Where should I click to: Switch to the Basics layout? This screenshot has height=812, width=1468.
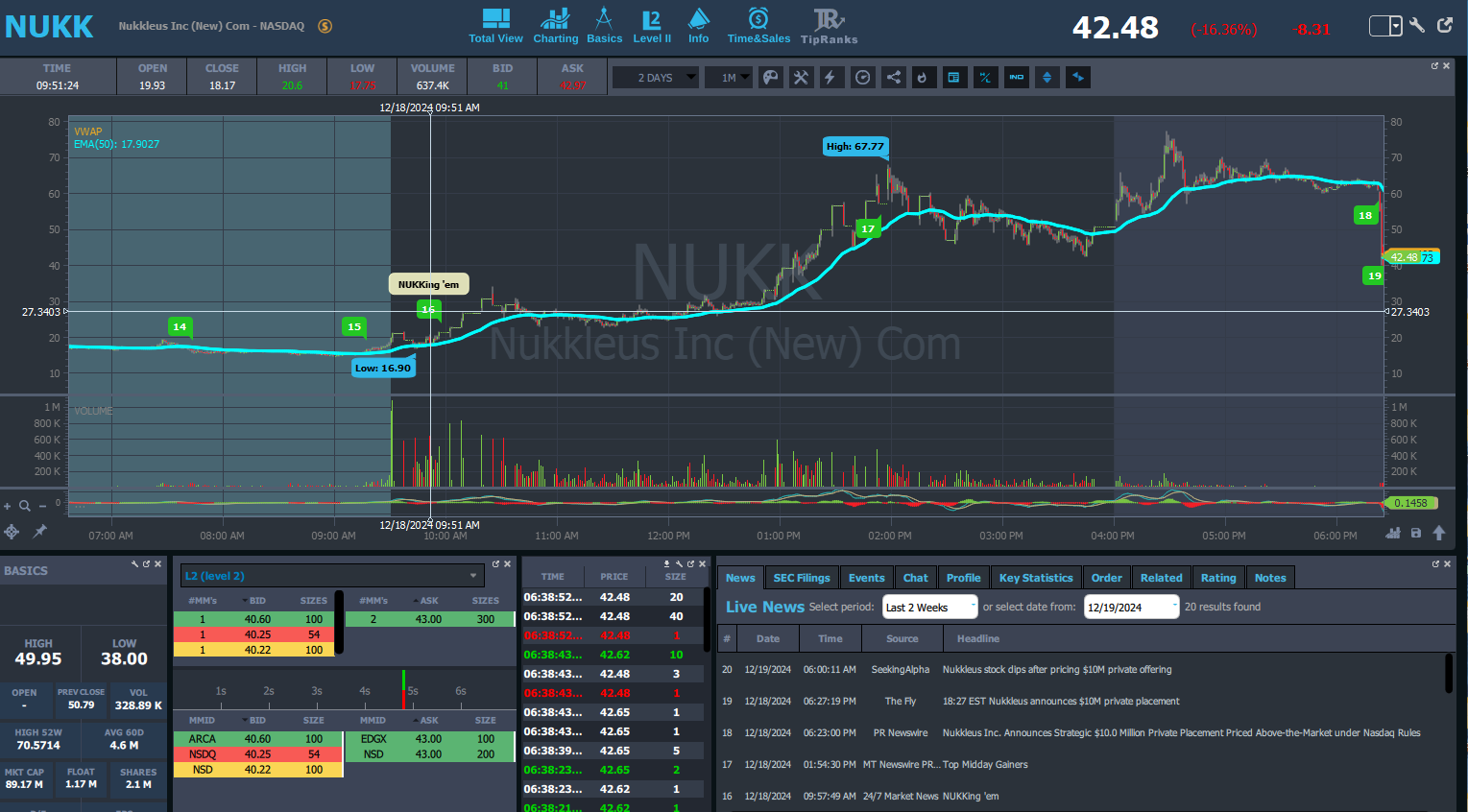tap(604, 26)
